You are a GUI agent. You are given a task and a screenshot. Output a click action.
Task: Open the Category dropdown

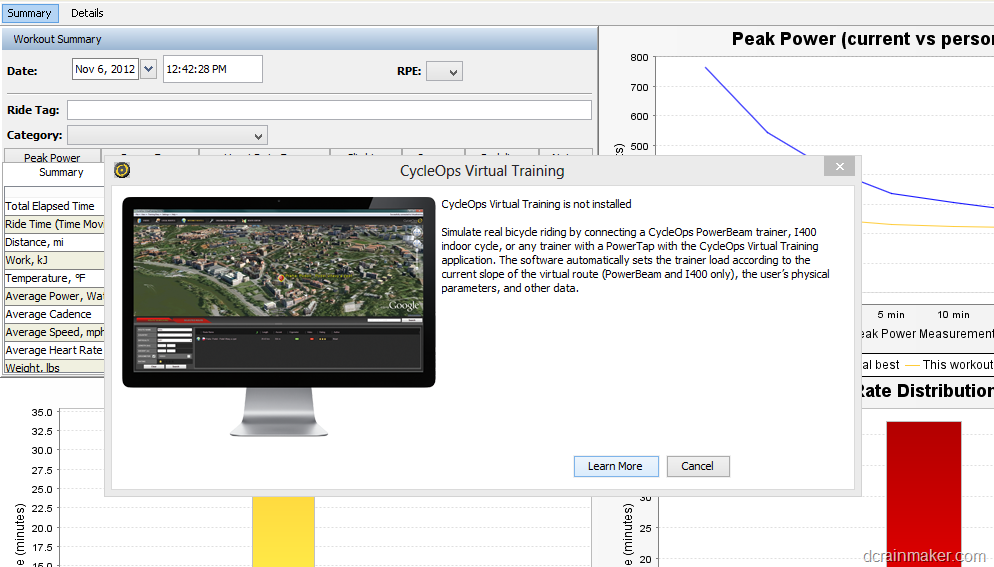point(167,135)
